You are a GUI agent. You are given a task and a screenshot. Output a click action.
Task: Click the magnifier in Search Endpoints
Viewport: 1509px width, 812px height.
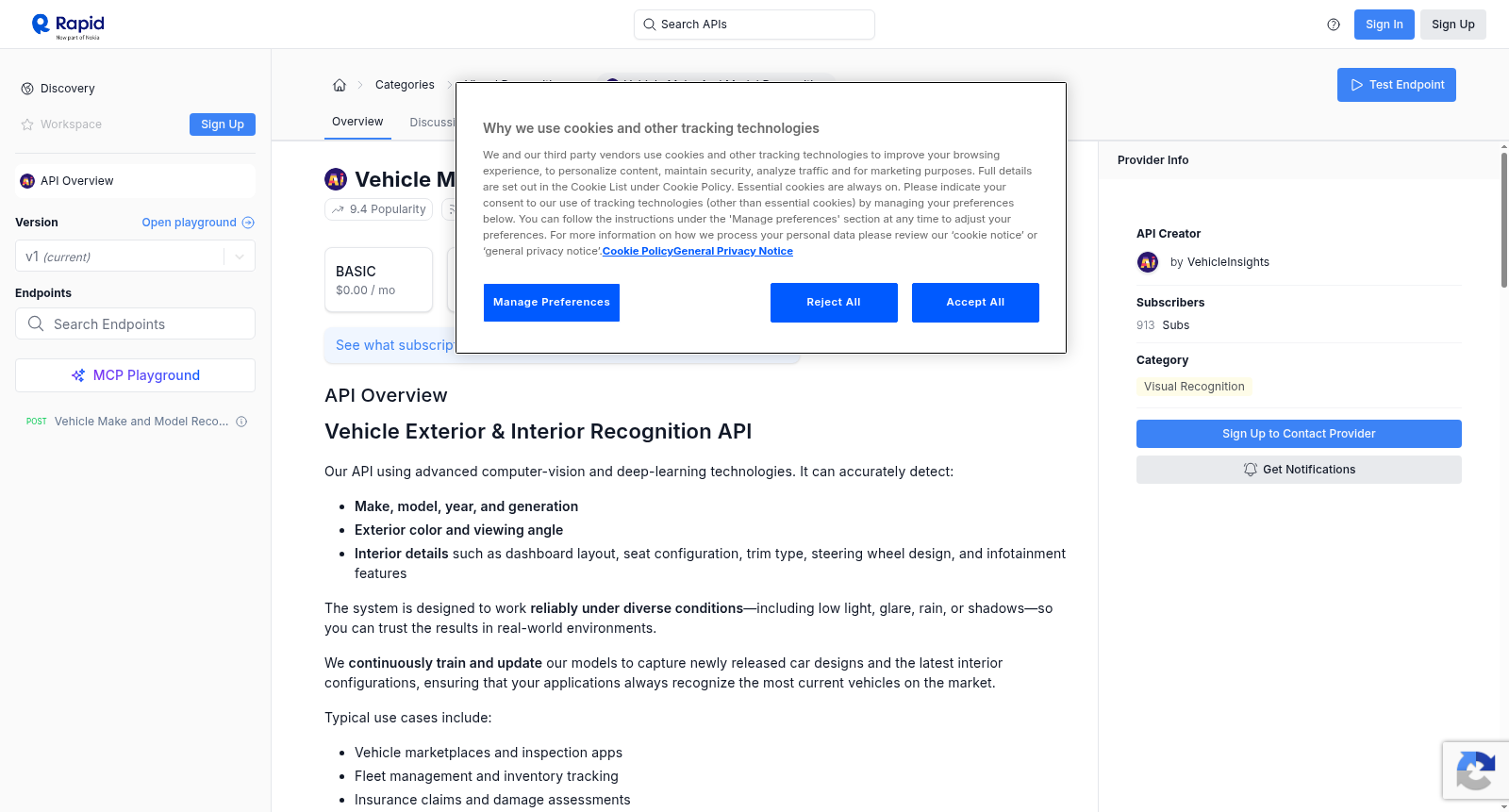point(36,323)
